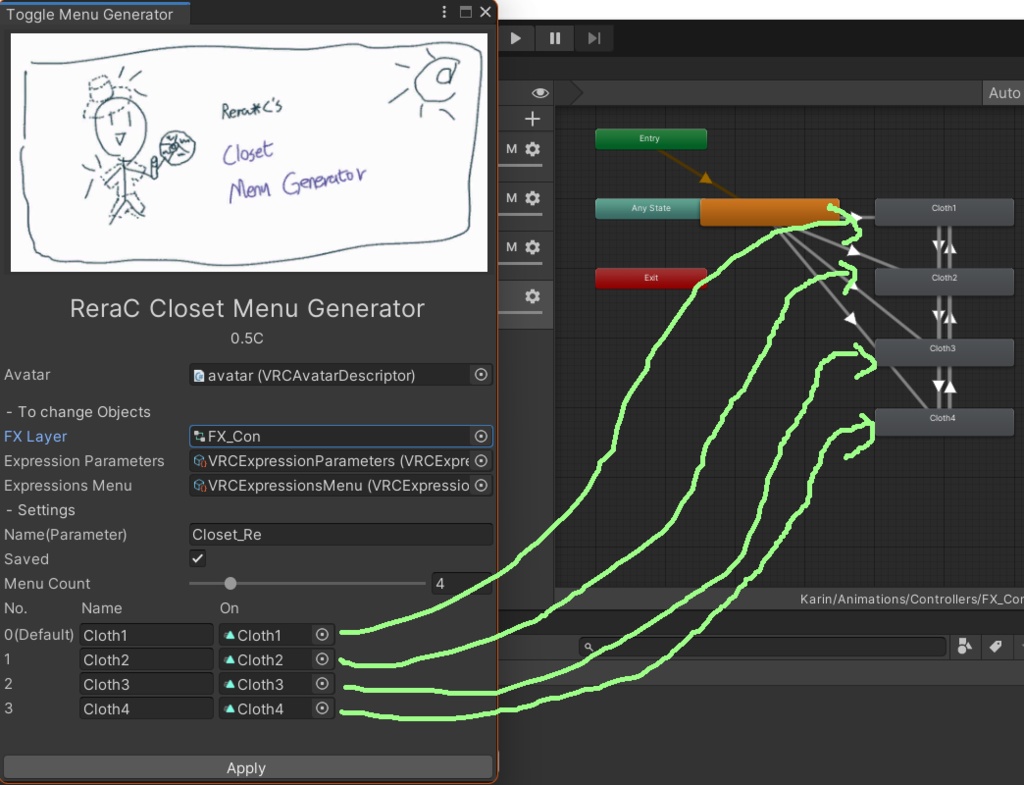
Task: Click the Menu Count slider handle
Action: [x=231, y=583]
